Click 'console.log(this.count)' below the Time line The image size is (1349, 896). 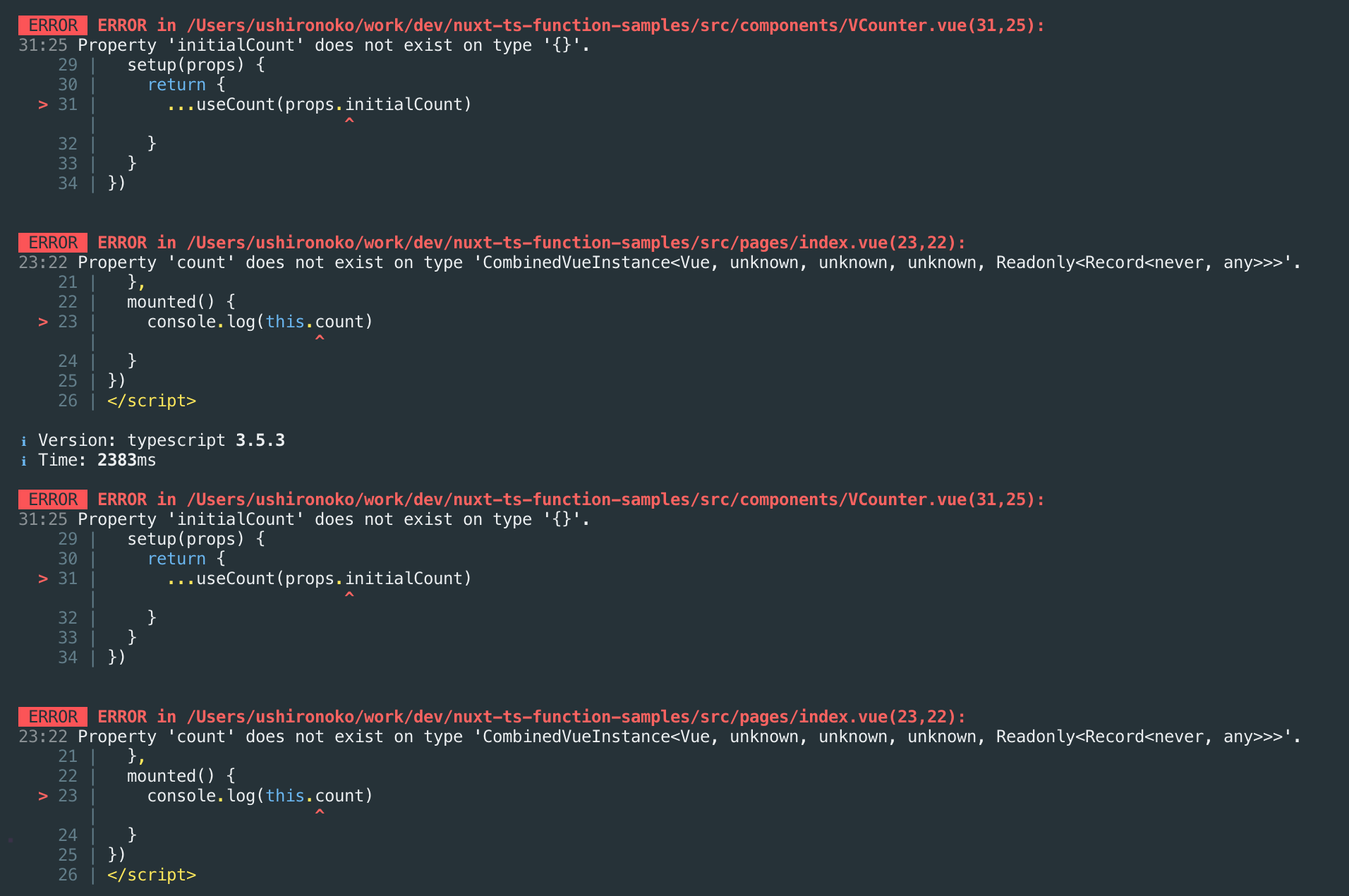tap(260, 796)
